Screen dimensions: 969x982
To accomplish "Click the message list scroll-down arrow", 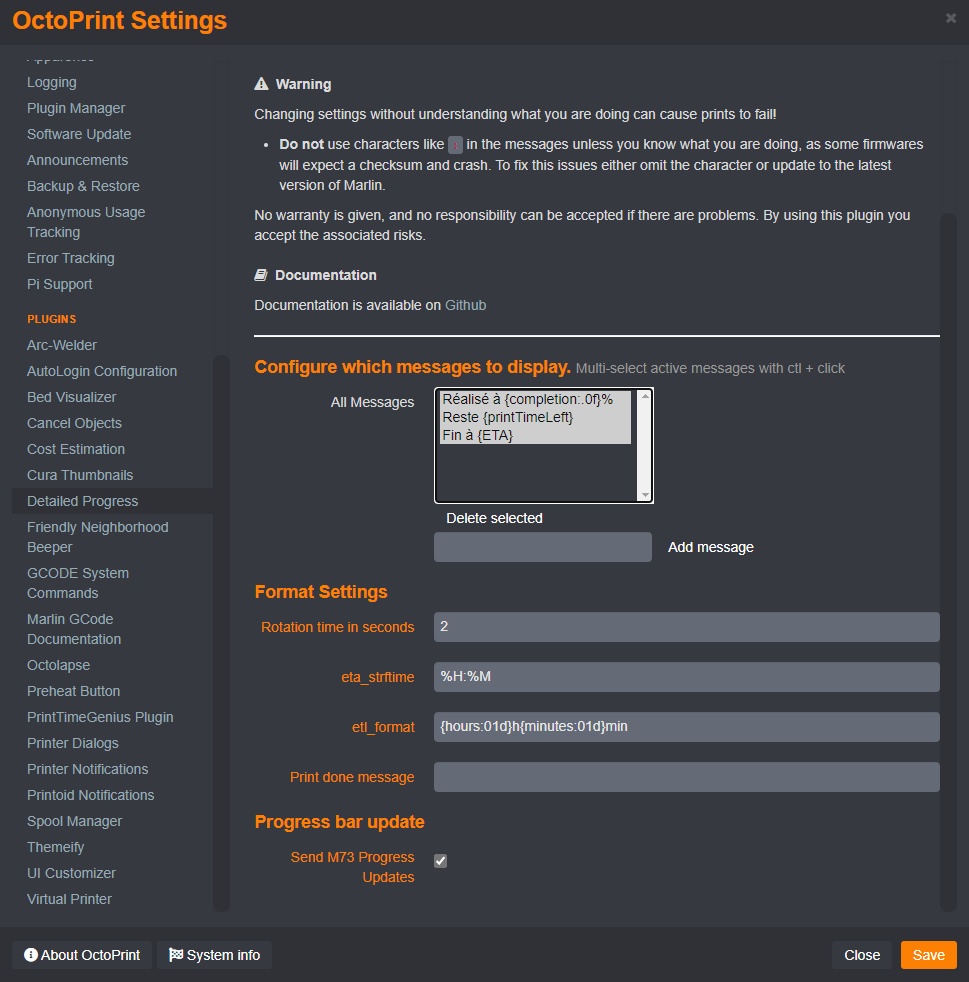I will (645, 495).
